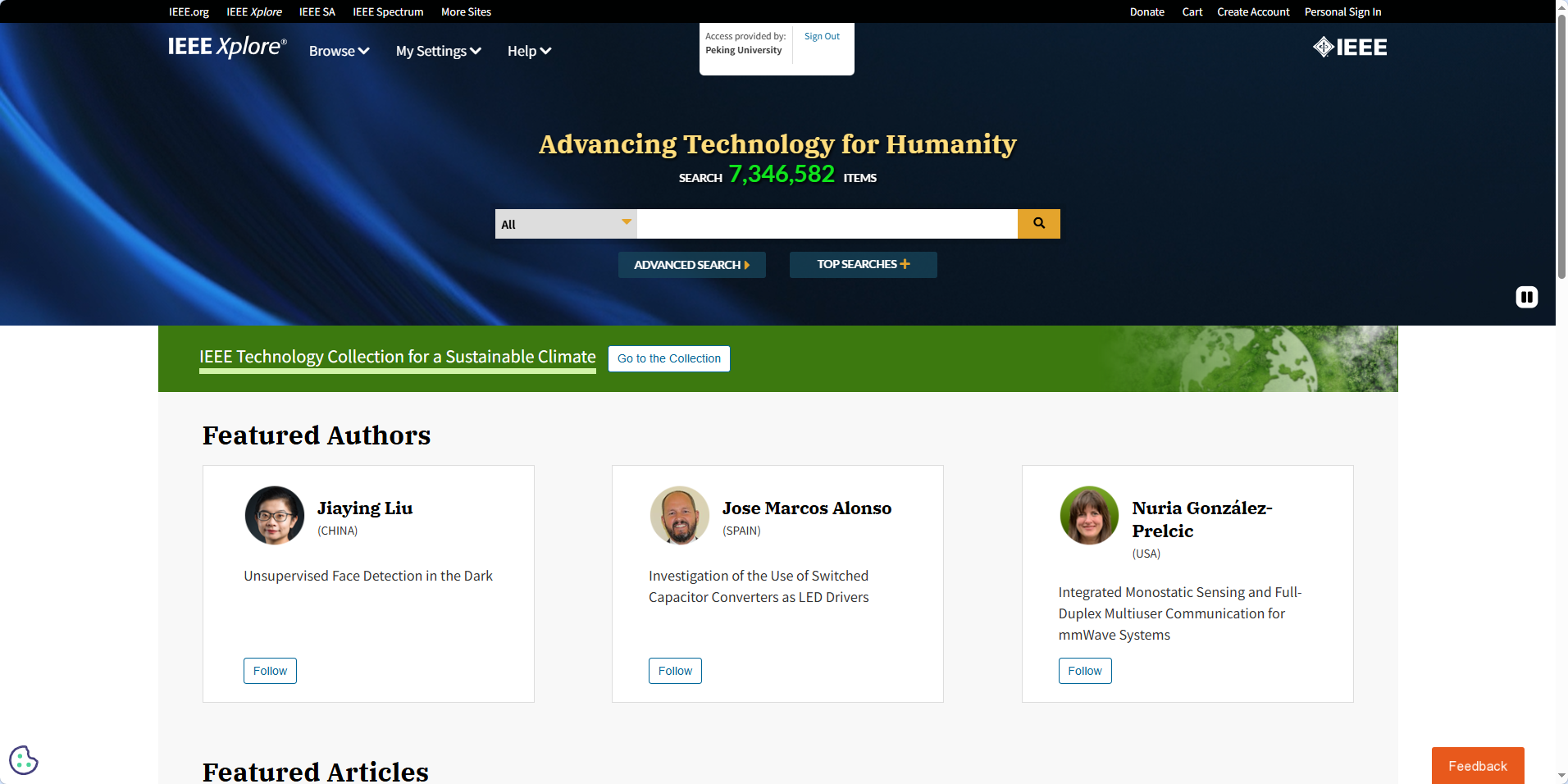Click the IEEE logo at top right
1568x784 pixels.
click(x=1350, y=48)
